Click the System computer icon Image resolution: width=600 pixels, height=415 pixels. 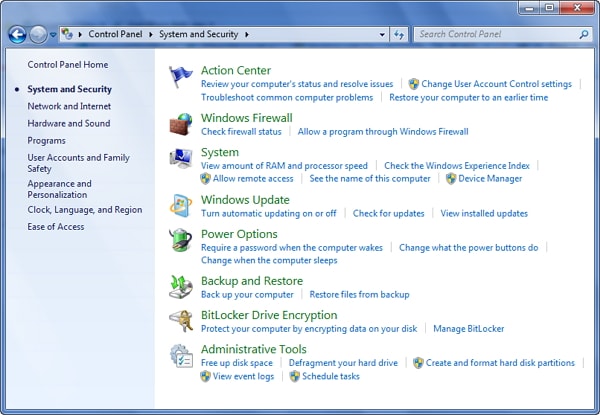pos(181,159)
